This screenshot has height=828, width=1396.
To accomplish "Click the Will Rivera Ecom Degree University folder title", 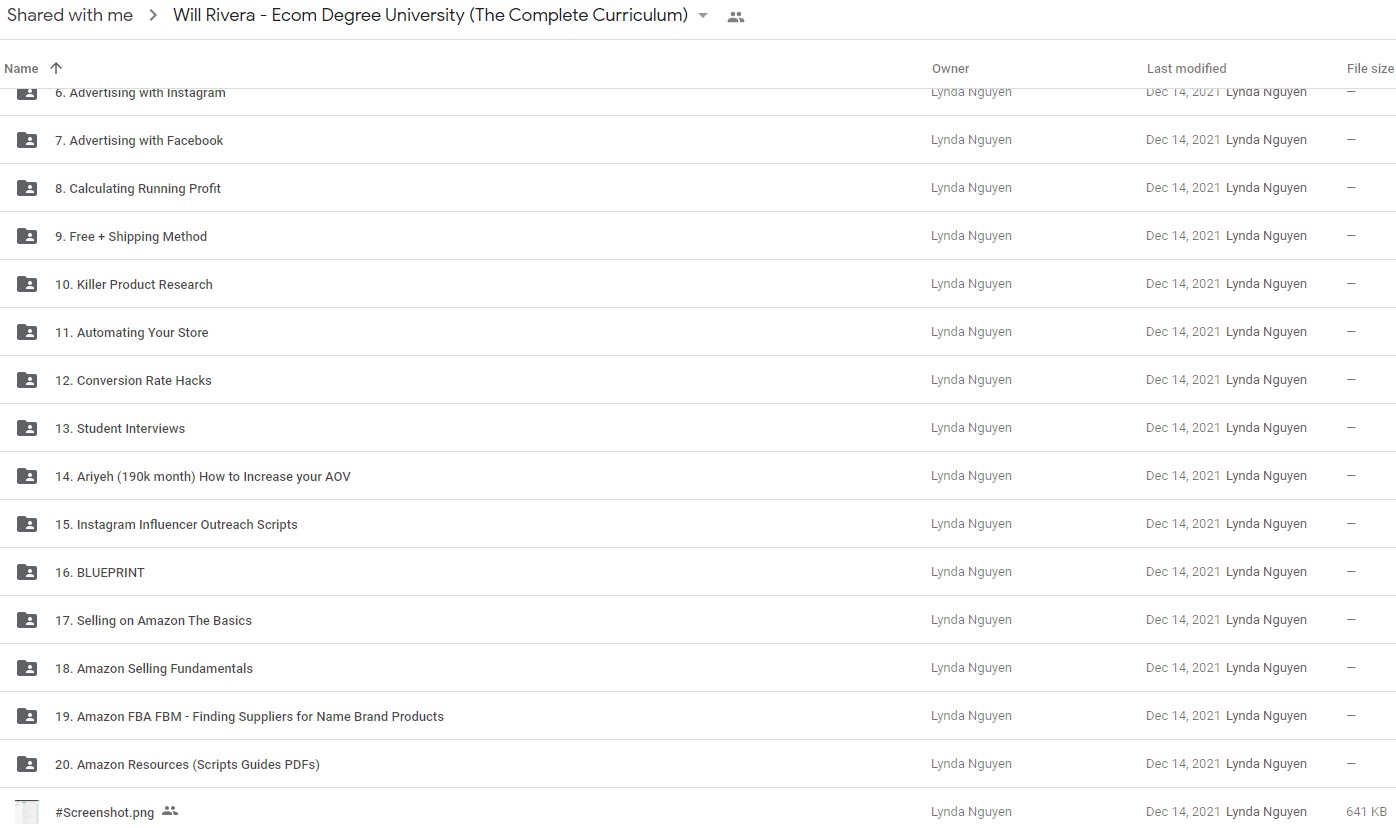I will (430, 15).
